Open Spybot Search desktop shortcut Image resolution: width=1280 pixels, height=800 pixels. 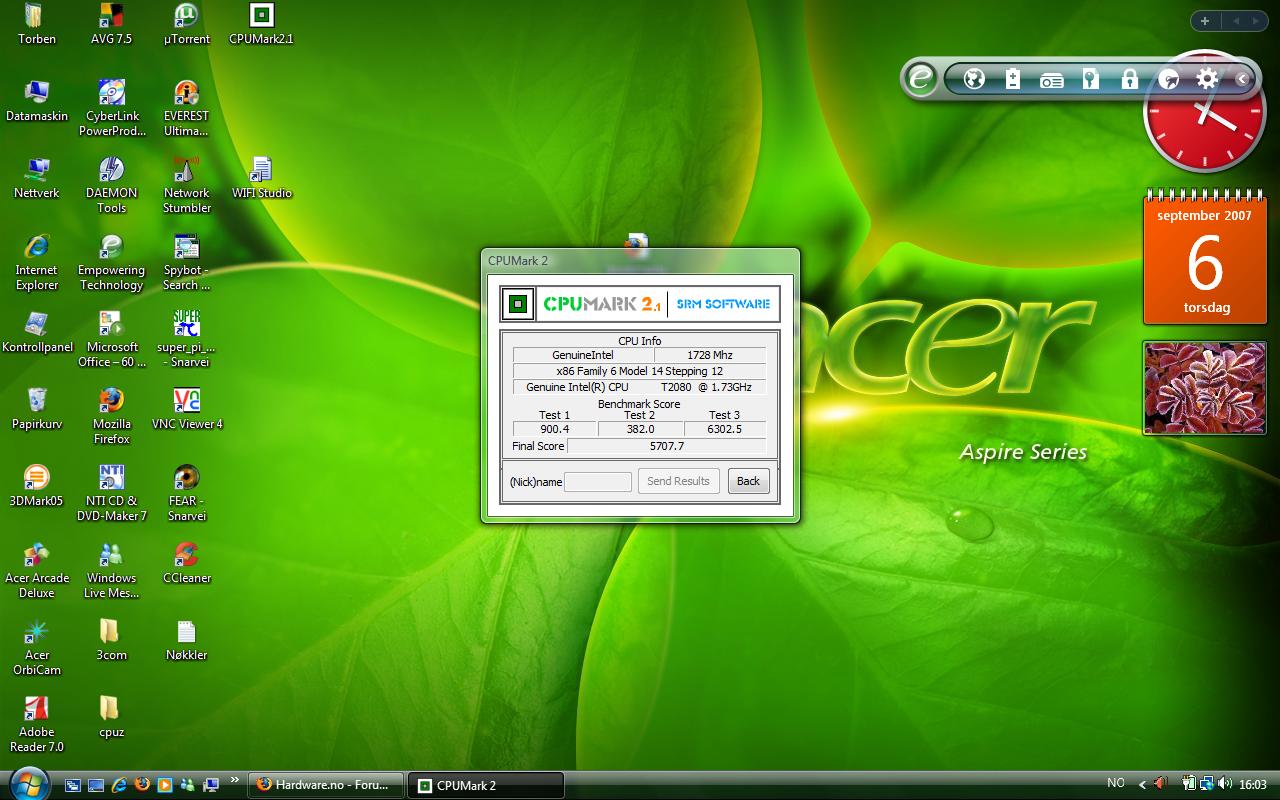[186, 262]
